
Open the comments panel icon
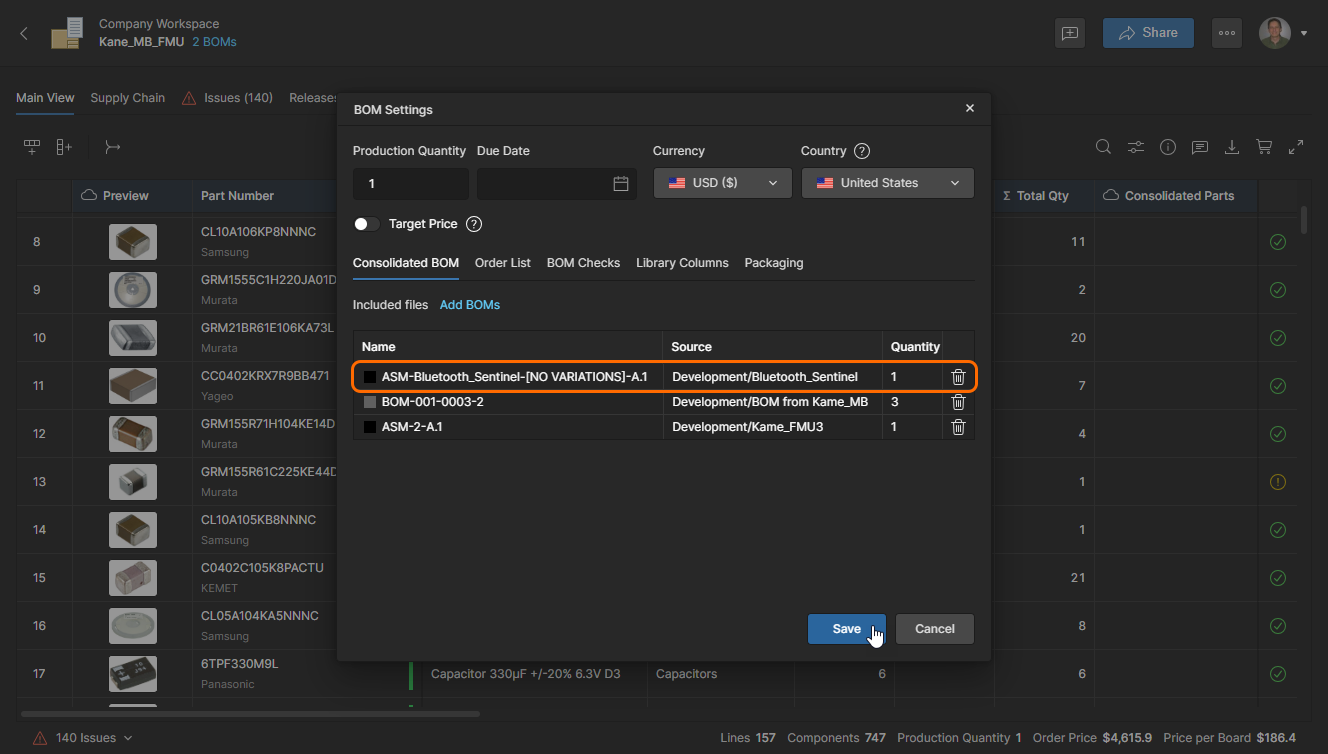pos(1200,147)
